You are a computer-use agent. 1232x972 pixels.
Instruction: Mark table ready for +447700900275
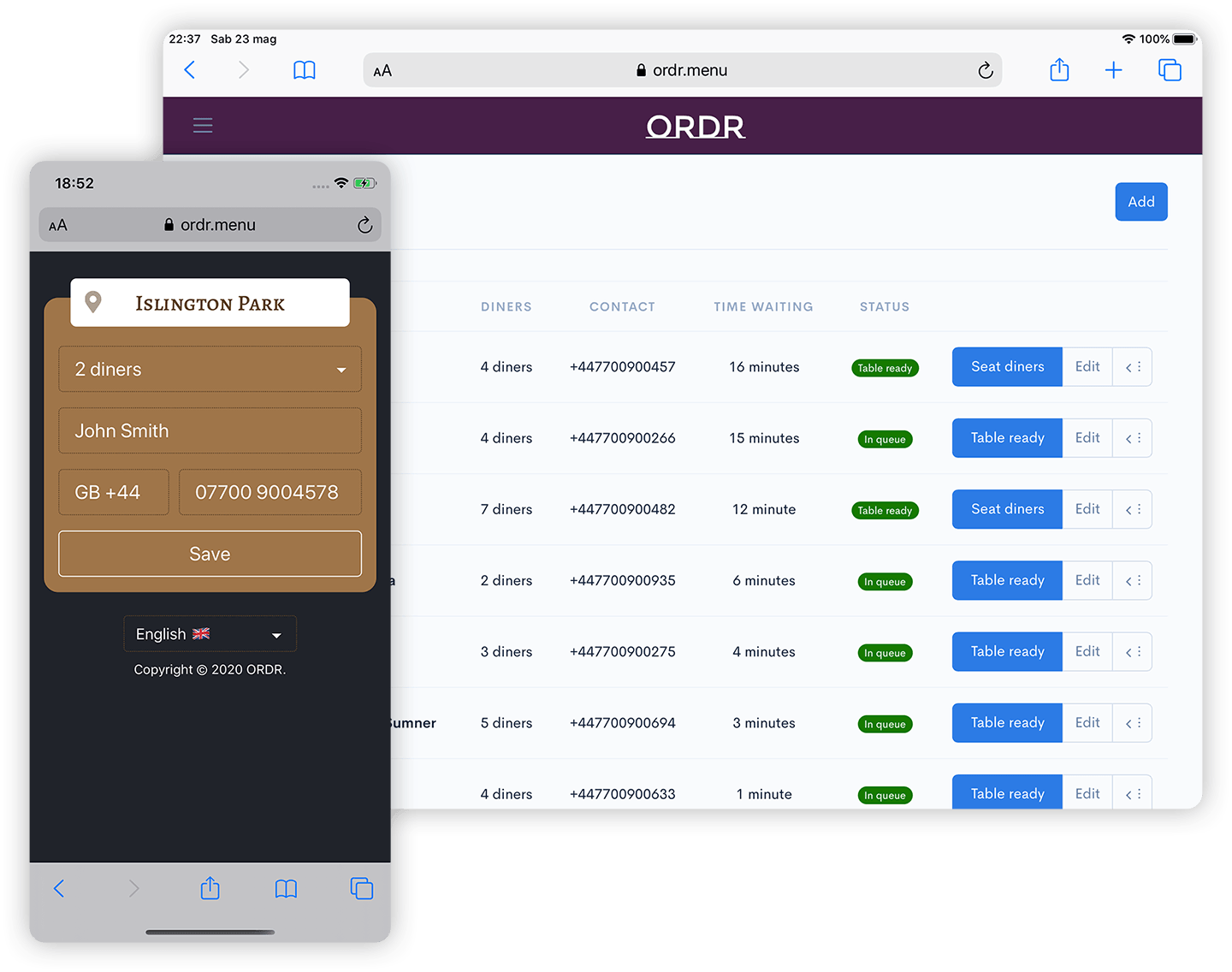1007,652
